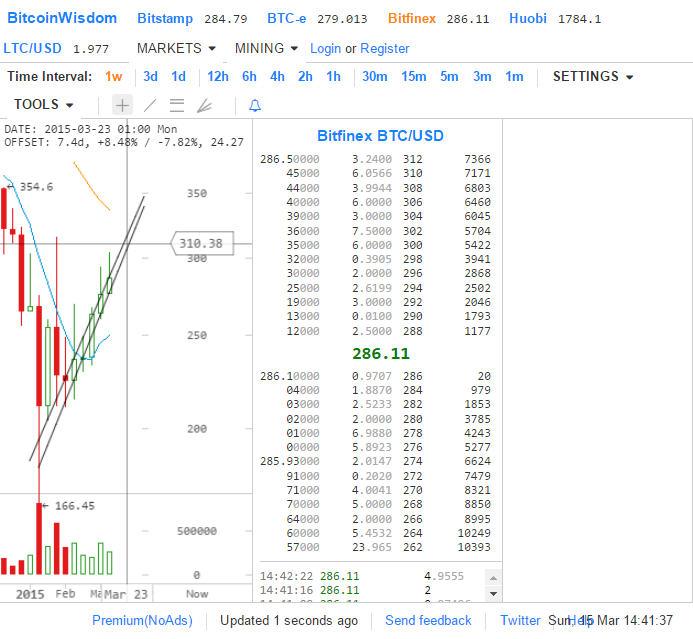Set time interval to 6h
Screen dimensions: 693x639
click(x=249, y=76)
